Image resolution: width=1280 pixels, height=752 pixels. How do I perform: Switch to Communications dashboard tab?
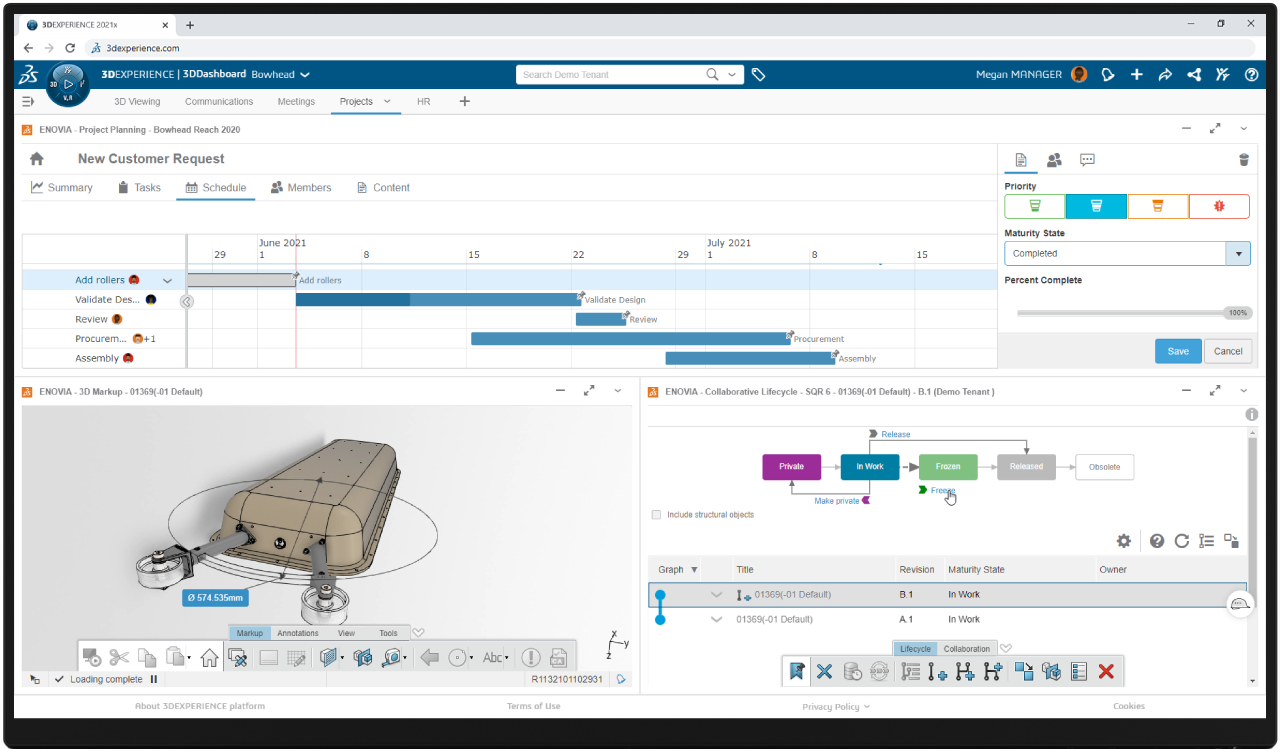click(x=219, y=101)
